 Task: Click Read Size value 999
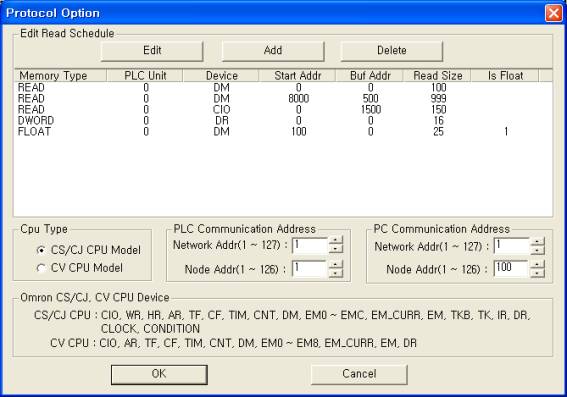438,98
